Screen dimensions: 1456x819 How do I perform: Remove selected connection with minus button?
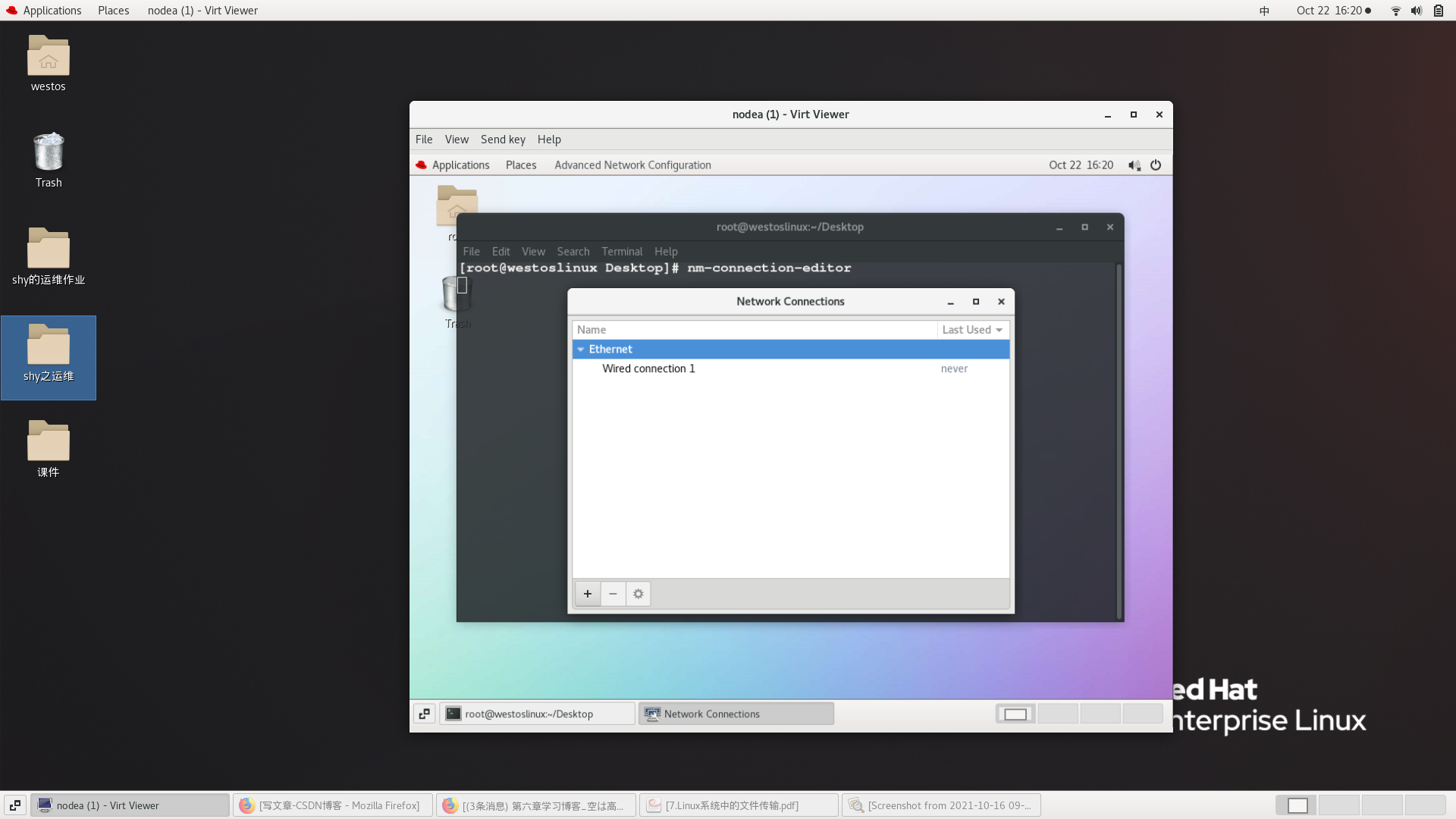point(613,594)
